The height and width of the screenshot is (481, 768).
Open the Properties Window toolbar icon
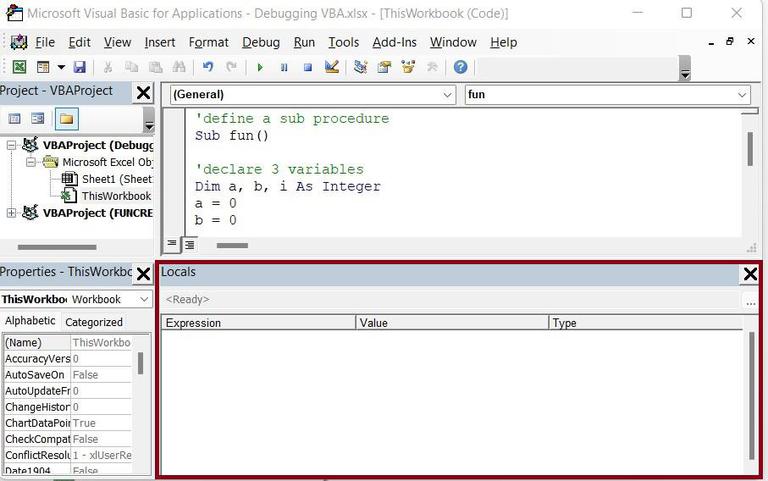point(384,67)
